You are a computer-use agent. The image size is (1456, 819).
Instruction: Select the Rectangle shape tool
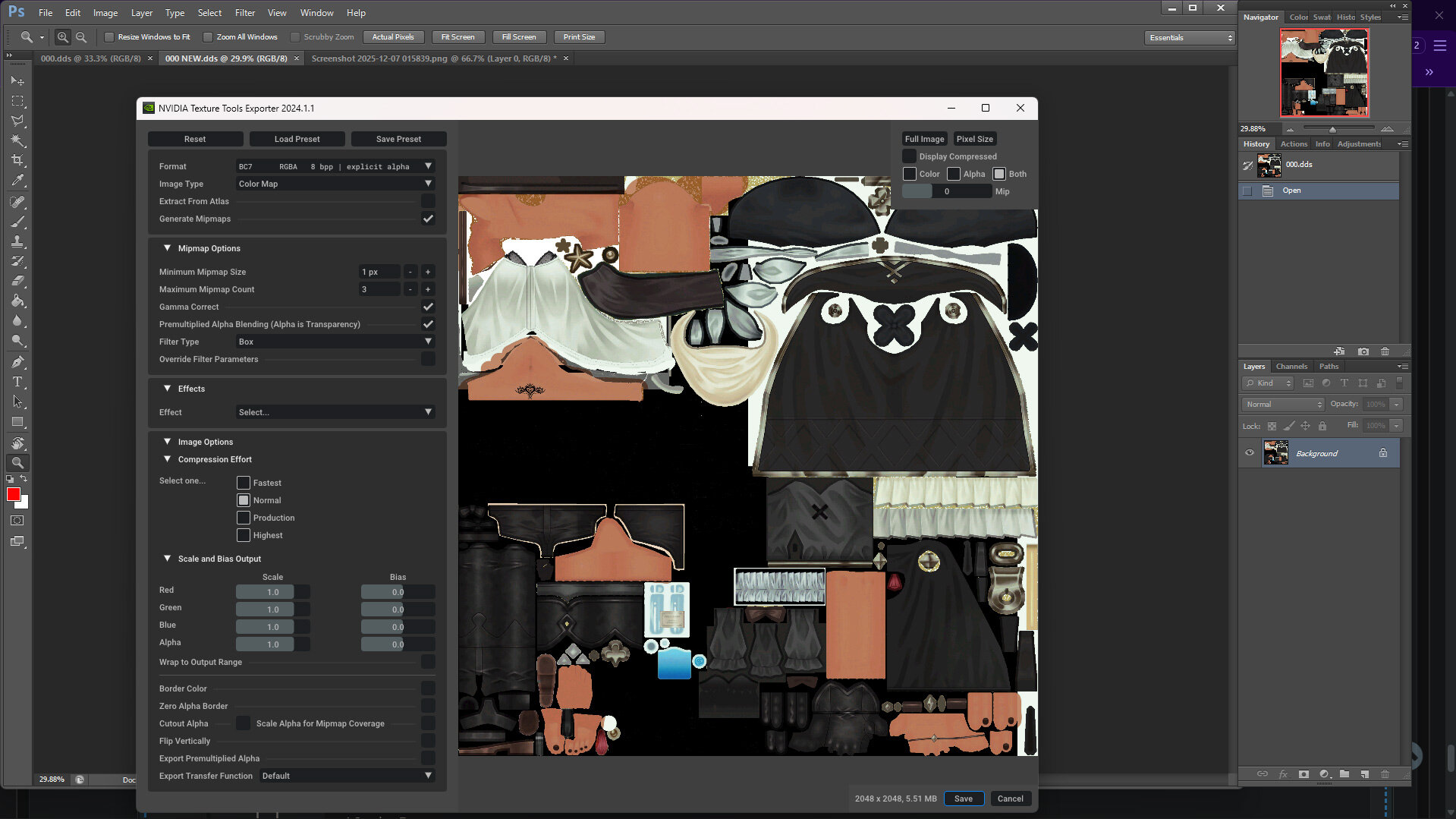click(17, 422)
